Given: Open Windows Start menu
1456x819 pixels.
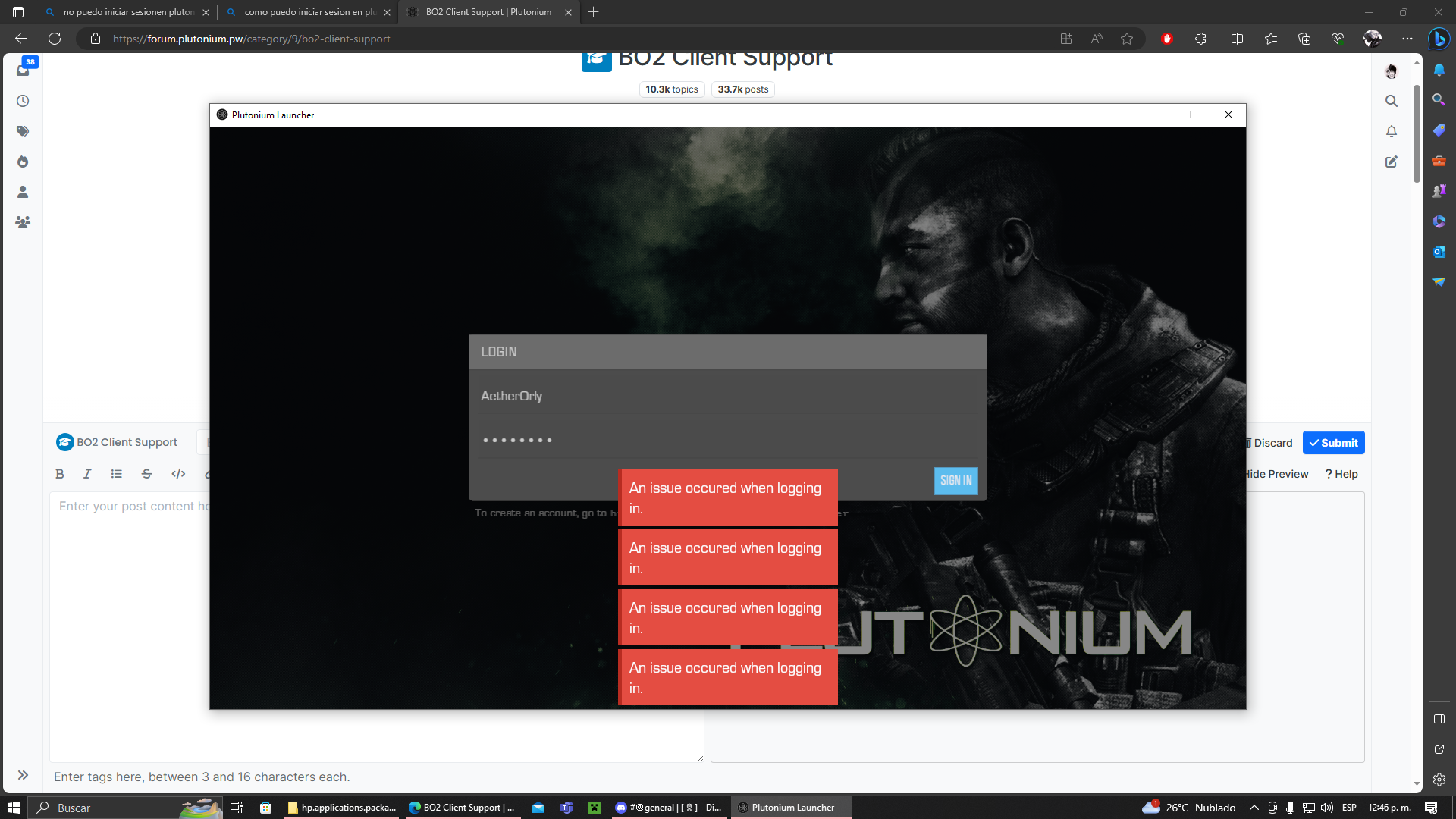Looking at the screenshot, I should click(x=13, y=808).
